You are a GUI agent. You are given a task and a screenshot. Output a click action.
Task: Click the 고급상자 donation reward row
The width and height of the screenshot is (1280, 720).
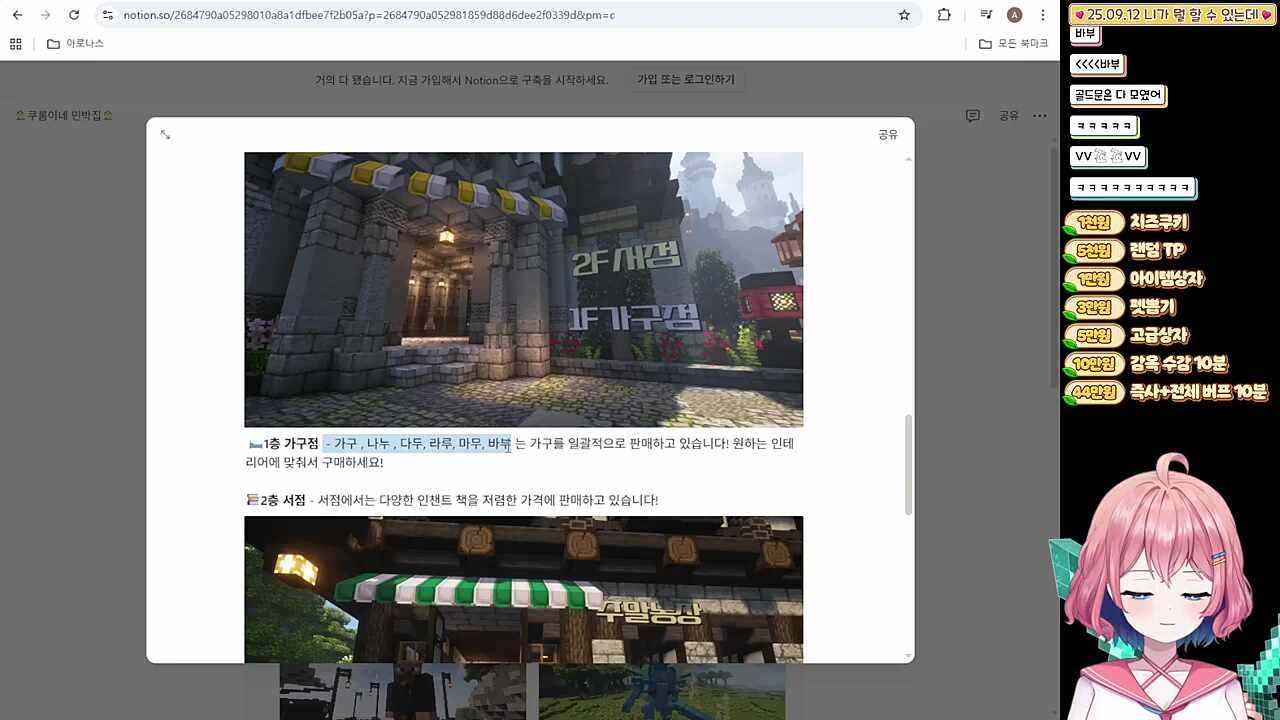coord(1126,335)
